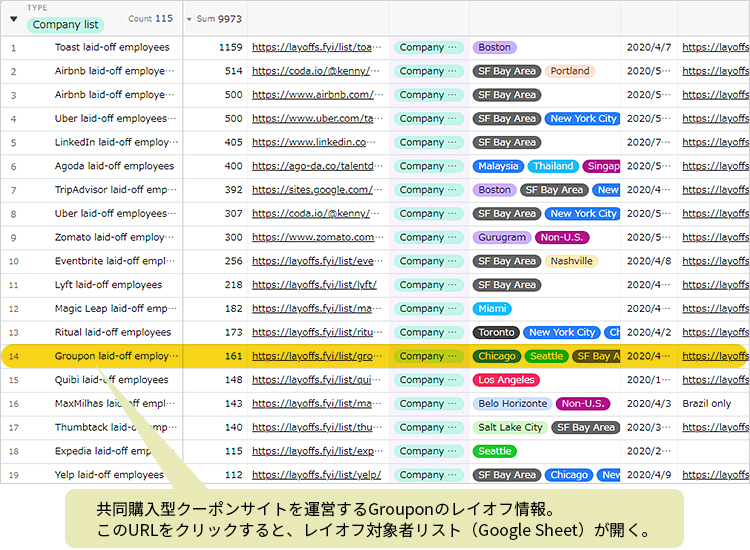
Task: Select the Agoda laid-off employees cell
Action: point(114,166)
